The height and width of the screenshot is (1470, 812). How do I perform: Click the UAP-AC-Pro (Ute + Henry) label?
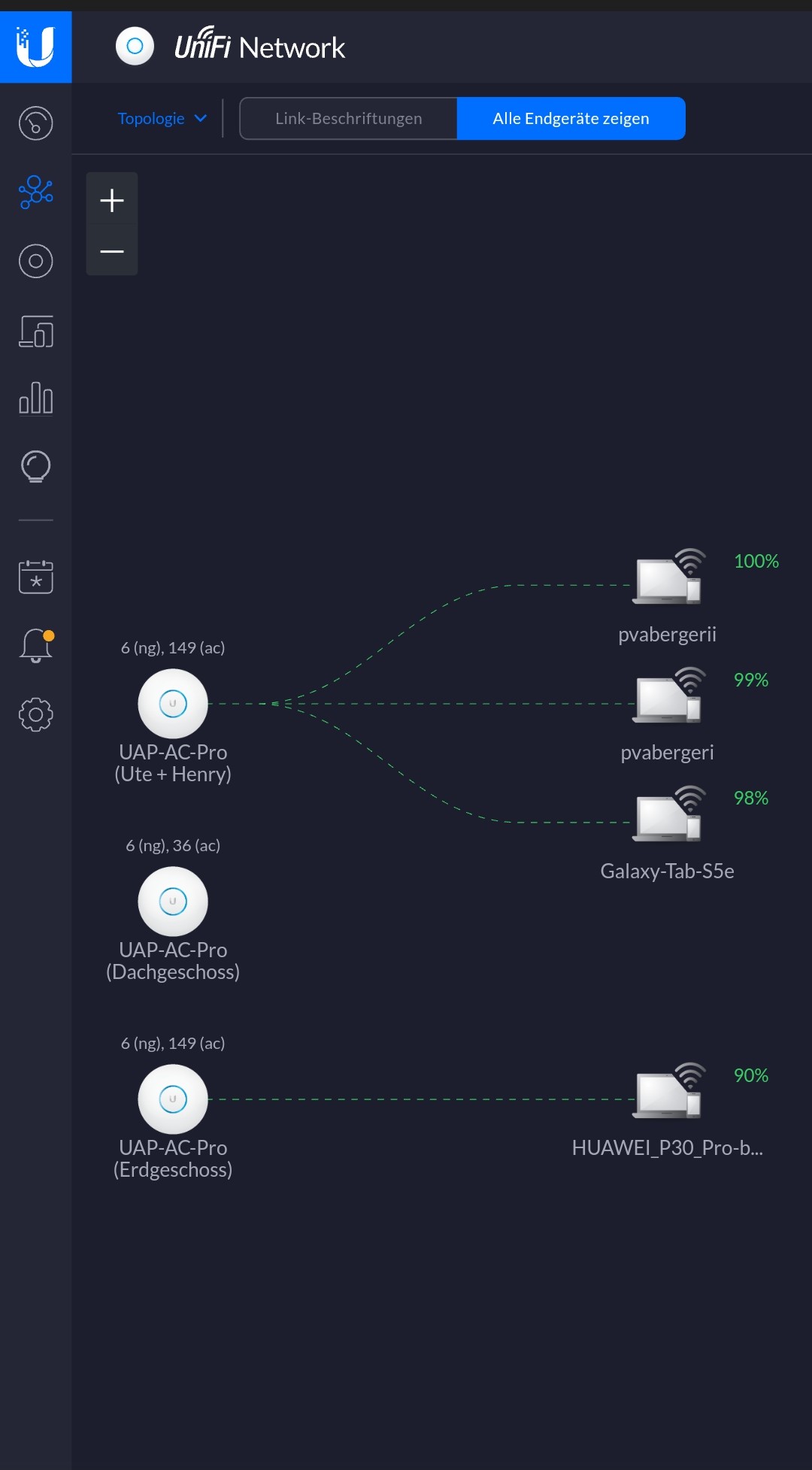[x=173, y=763]
